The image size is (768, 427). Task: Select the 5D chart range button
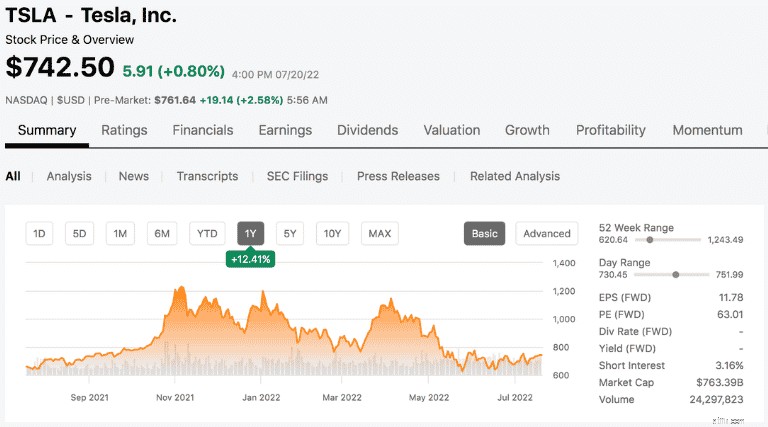[x=79, y=234]
